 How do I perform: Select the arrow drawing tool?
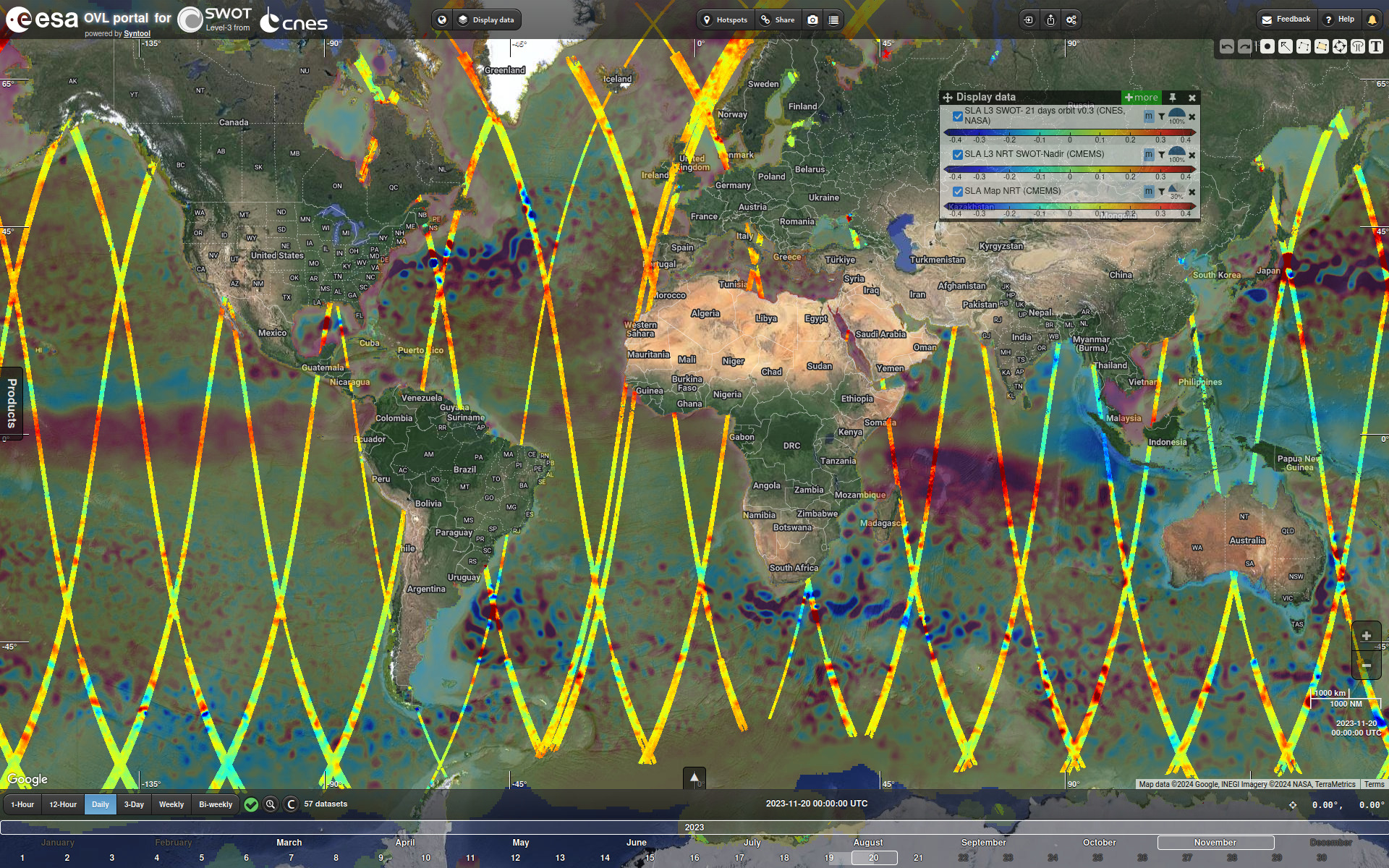click(1286, 47)
